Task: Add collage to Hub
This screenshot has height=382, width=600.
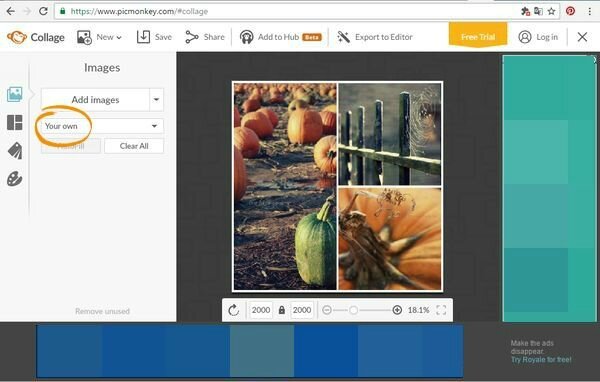Action: tap(280, 37)
